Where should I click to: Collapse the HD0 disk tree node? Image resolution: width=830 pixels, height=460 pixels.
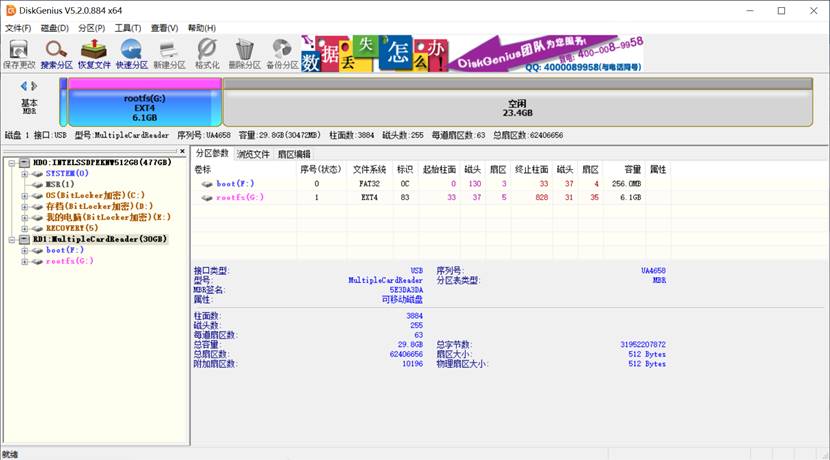(12, 163)
